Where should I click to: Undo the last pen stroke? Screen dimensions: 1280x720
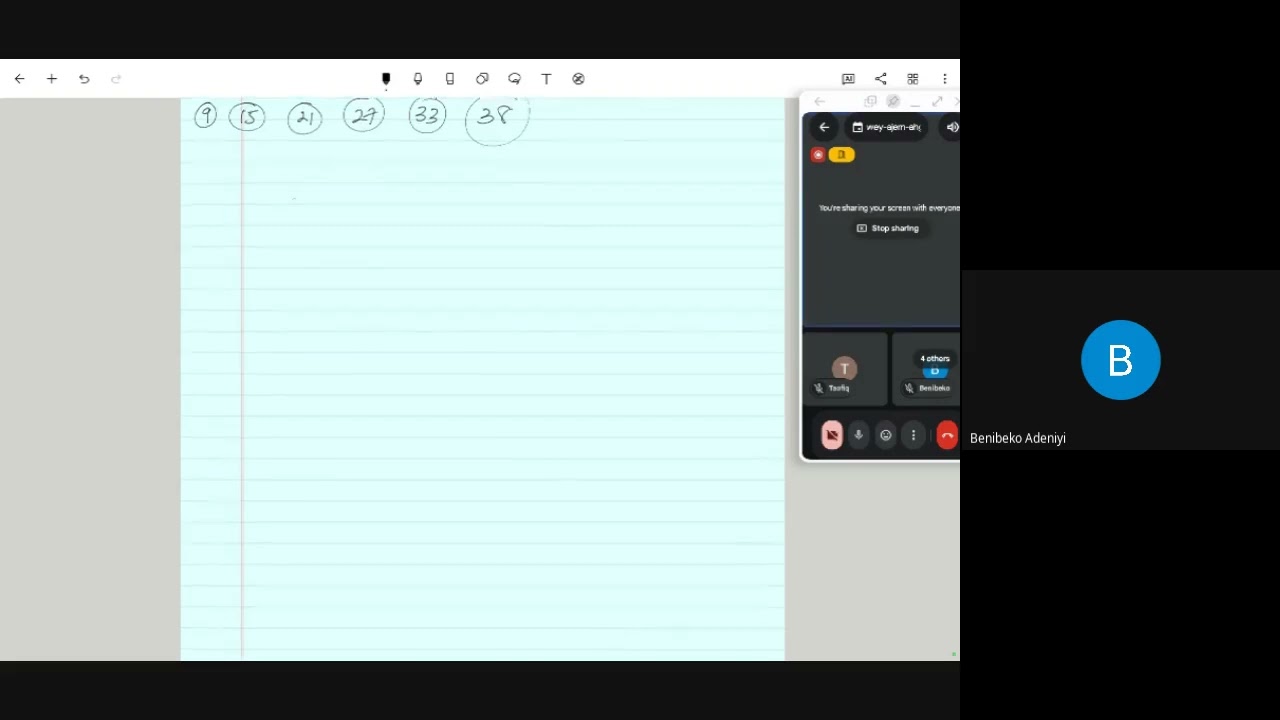tap(84, 79)
